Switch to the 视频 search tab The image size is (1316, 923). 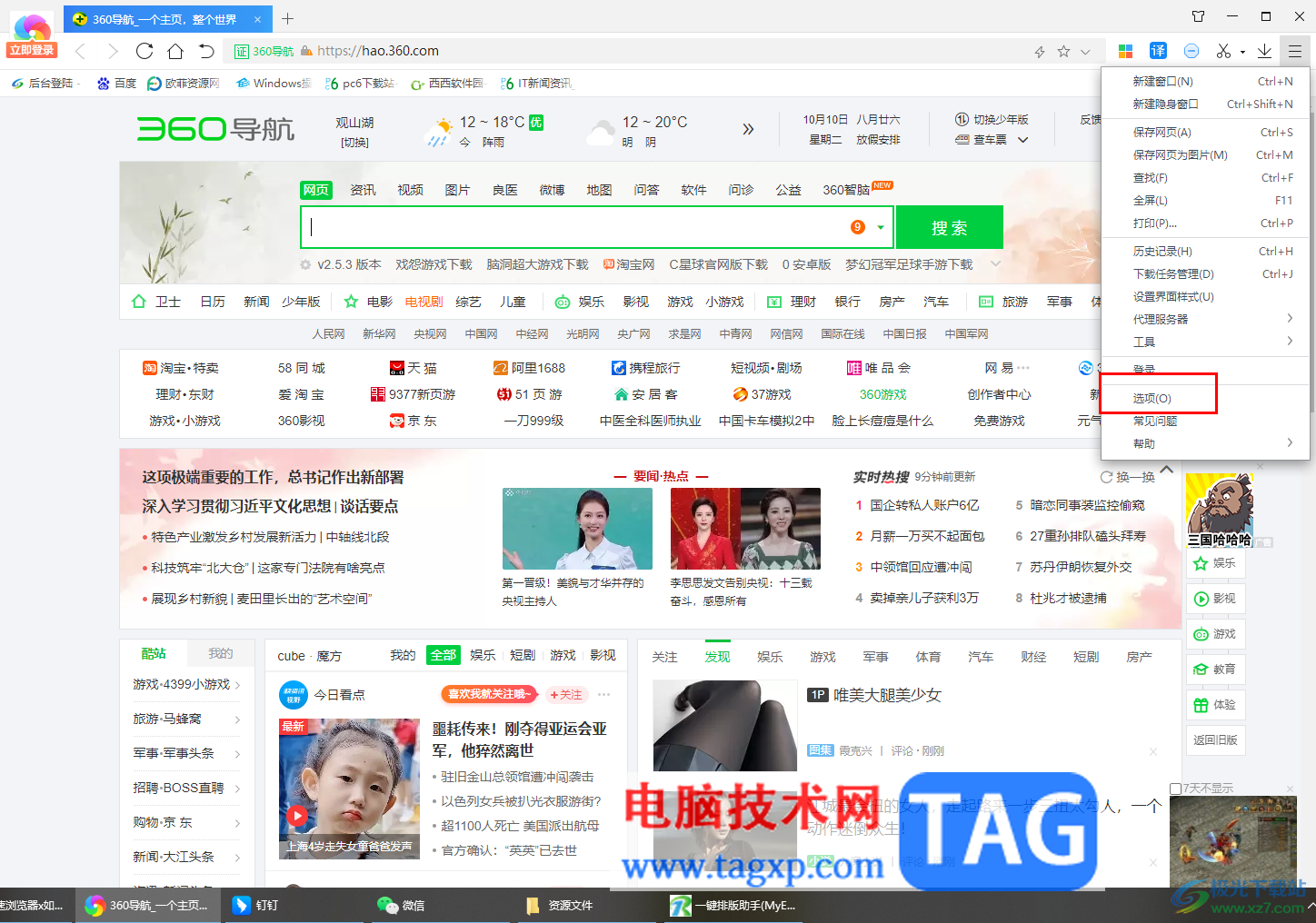(410, 190)
